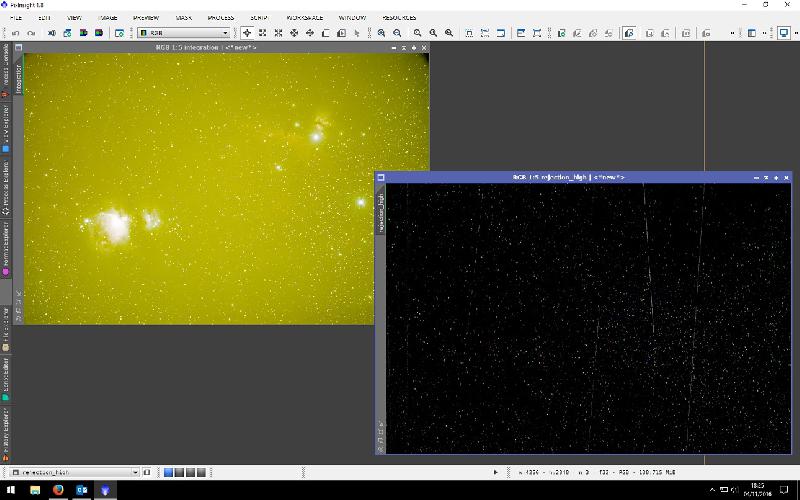The image size is (800, 500).
Task: Open the notification center icon
Action: pyautogui.click(x=785, y=490)
